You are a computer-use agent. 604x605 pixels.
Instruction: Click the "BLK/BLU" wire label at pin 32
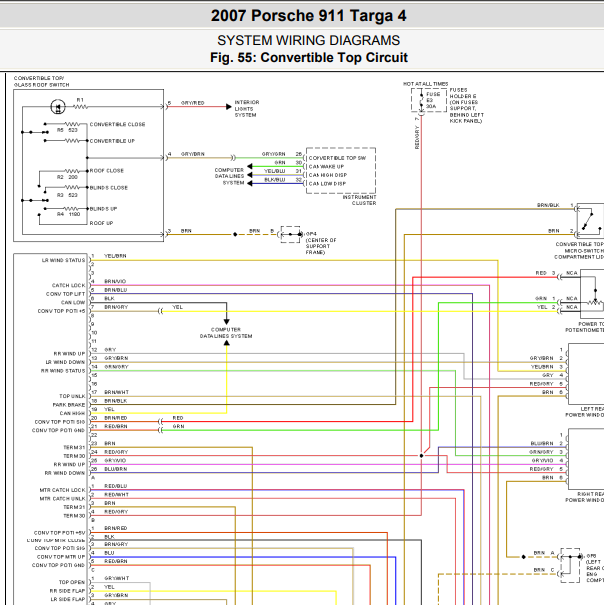click(274, 179)
